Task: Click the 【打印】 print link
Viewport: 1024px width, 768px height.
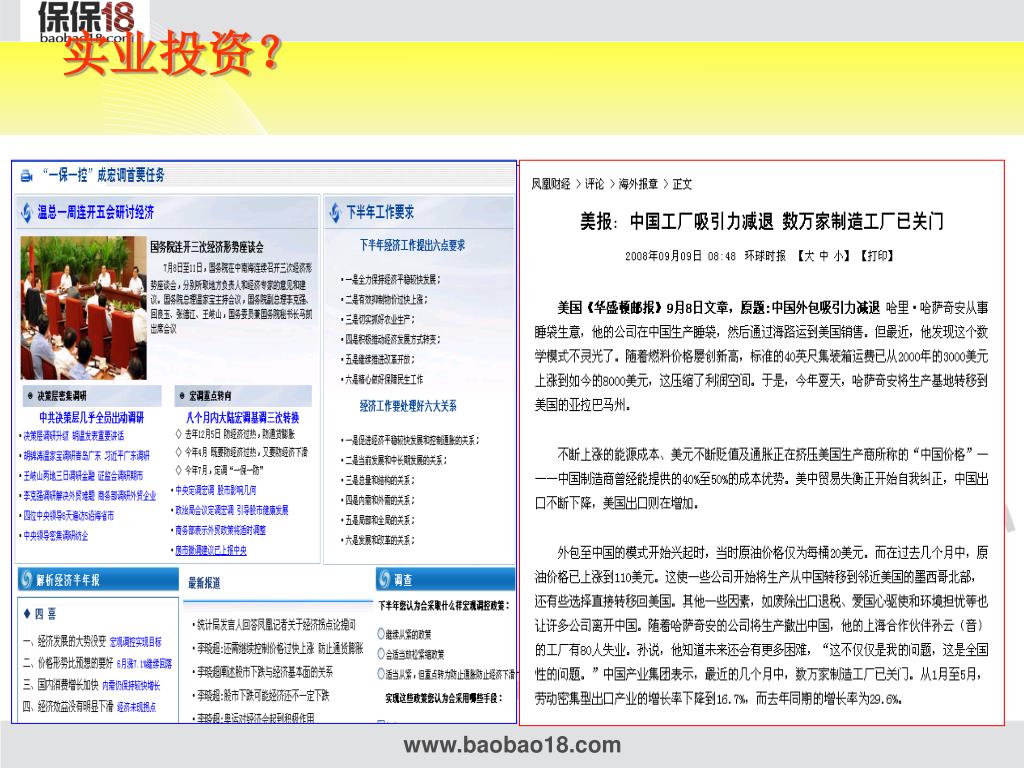Action: pos(876,256)
